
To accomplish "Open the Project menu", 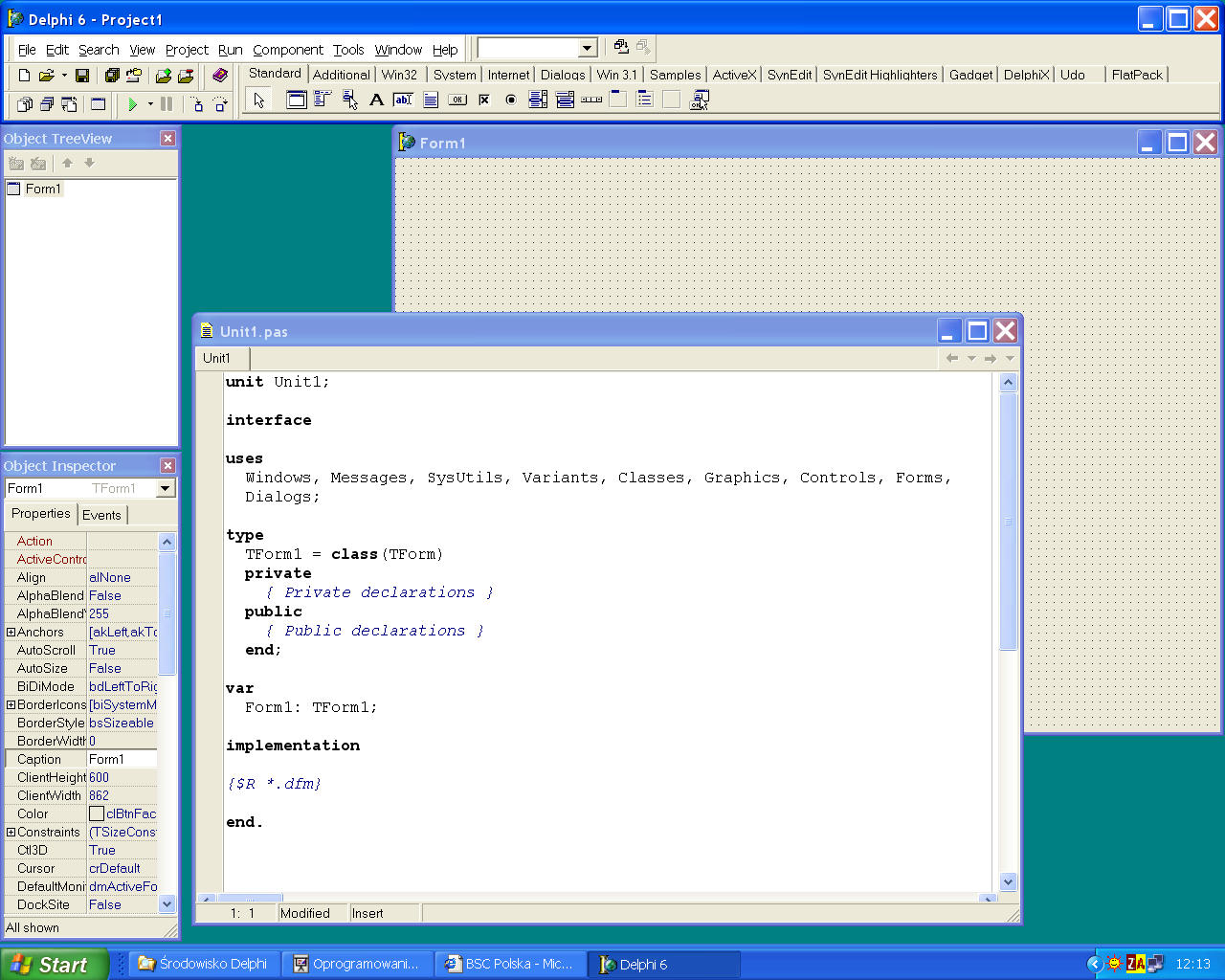I will (x=187, y=50).
